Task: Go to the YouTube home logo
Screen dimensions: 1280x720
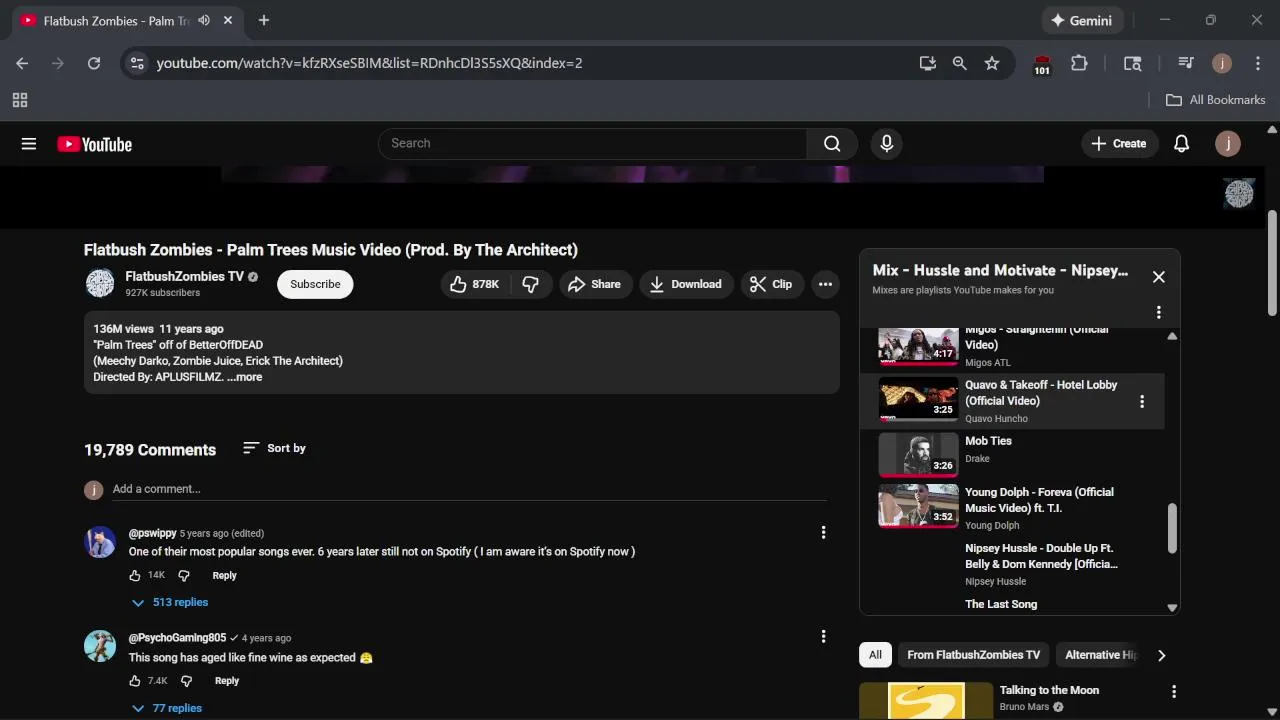Action: pos(95,144)
